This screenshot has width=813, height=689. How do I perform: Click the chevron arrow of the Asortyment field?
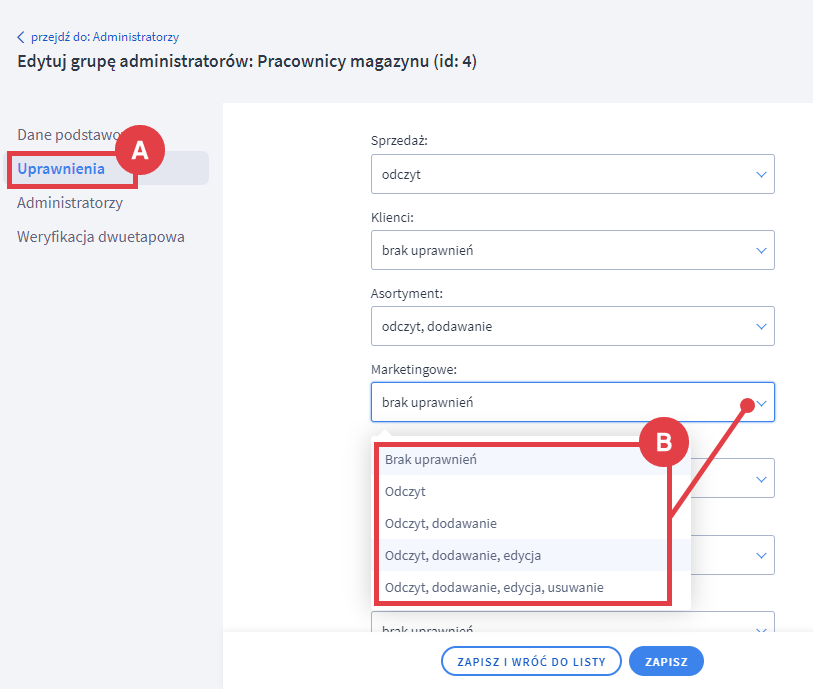click(x=761, y=326)
